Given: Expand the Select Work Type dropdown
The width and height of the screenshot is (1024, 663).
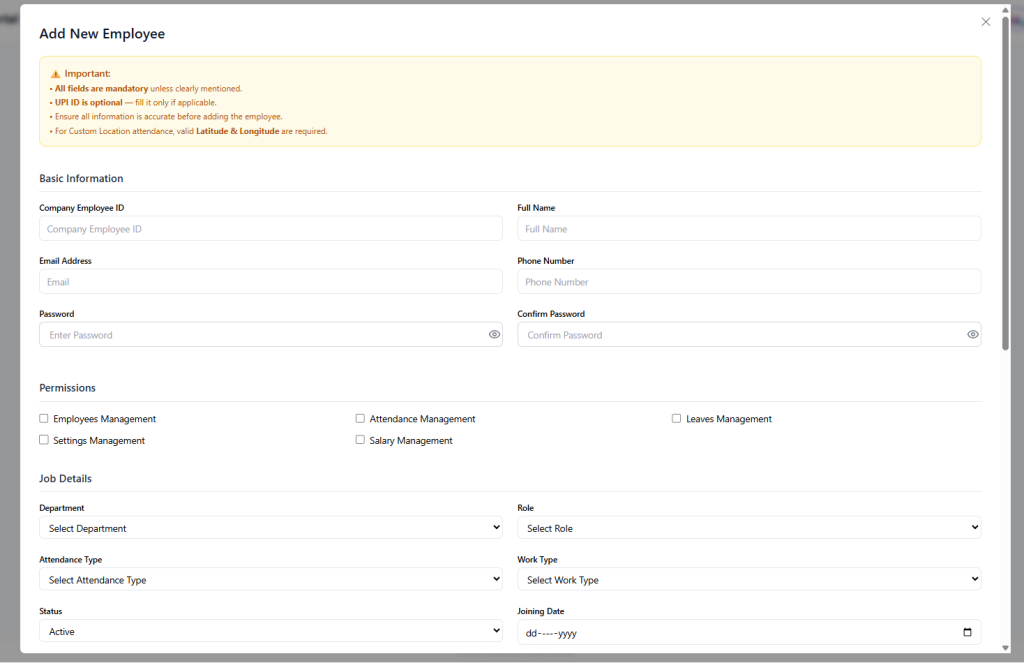Looking at the screenshot, I should click(x=748, y=580).
